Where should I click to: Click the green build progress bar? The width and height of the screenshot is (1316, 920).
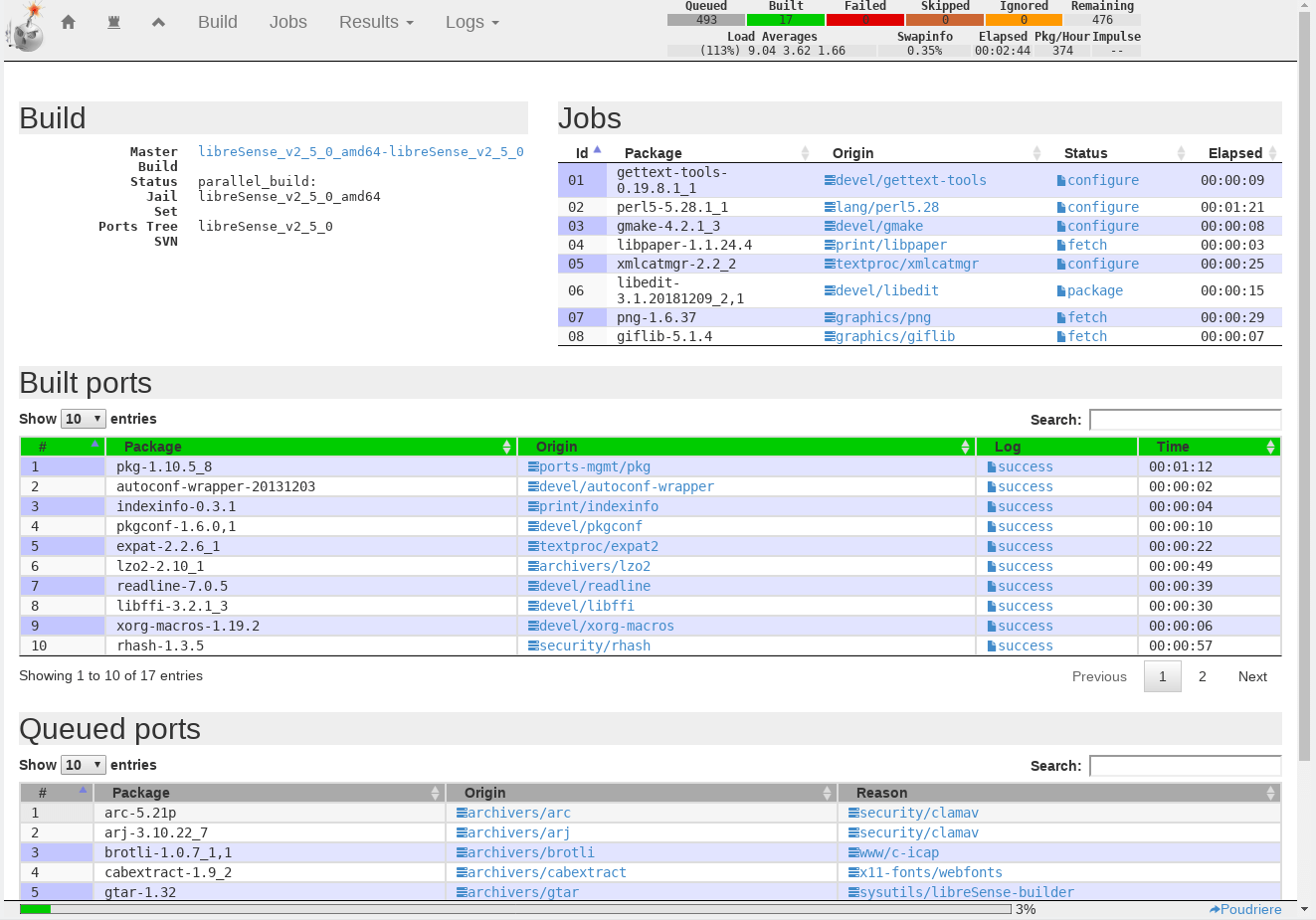point(35,909)
